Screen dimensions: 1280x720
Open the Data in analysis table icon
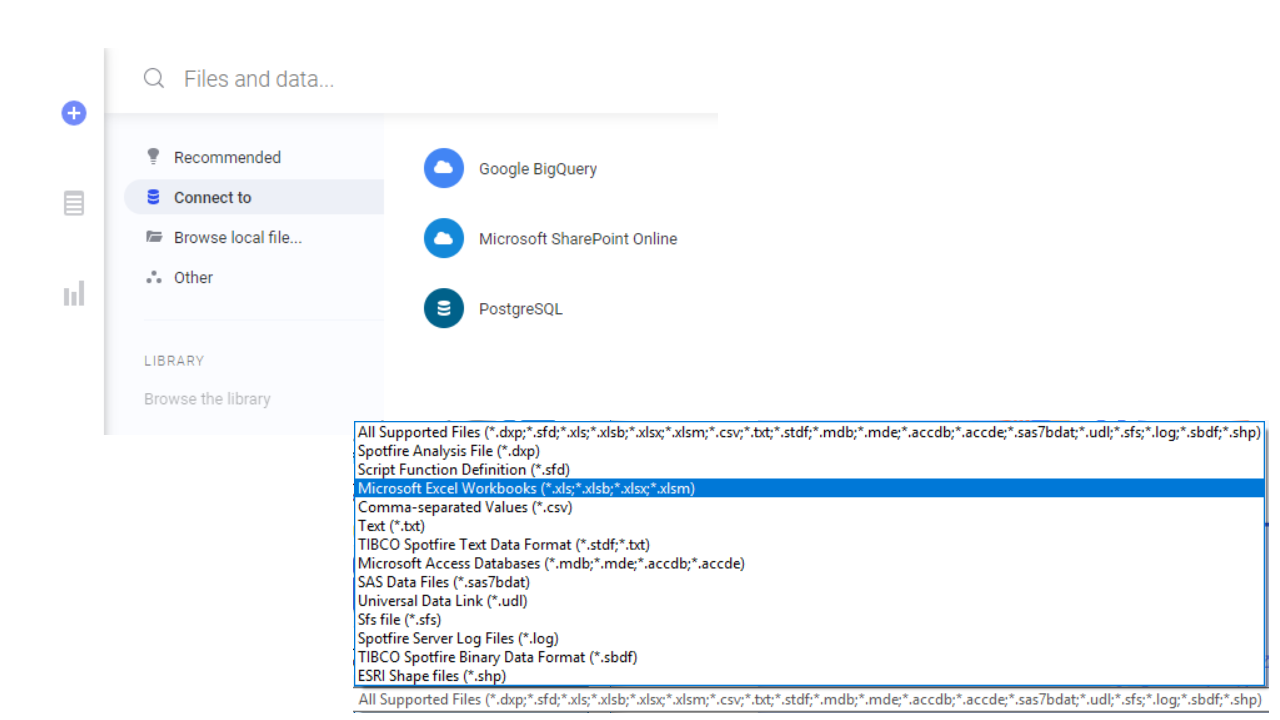pos(74,204)
